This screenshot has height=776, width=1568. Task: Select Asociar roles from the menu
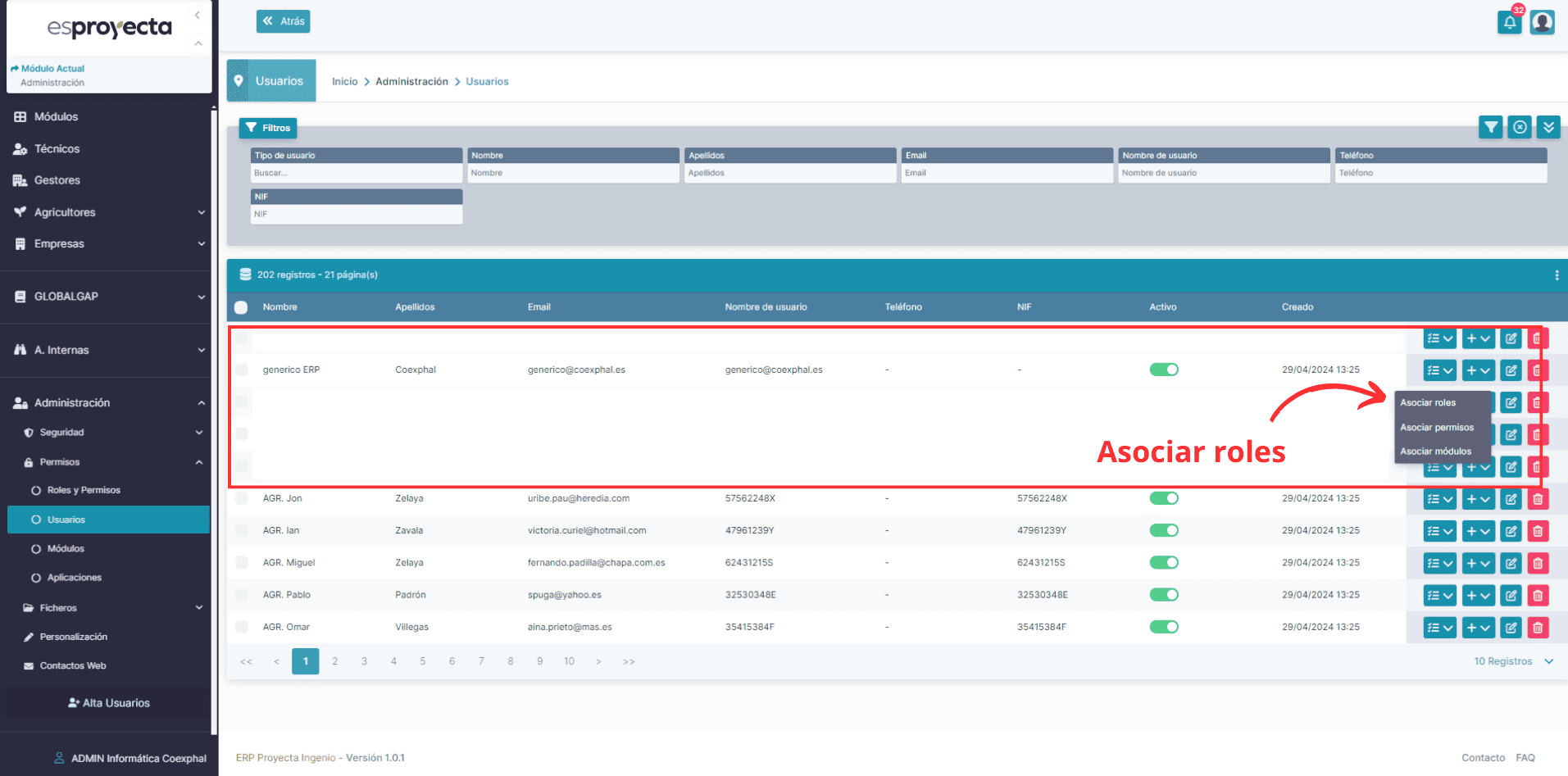tap(1428, 403)
